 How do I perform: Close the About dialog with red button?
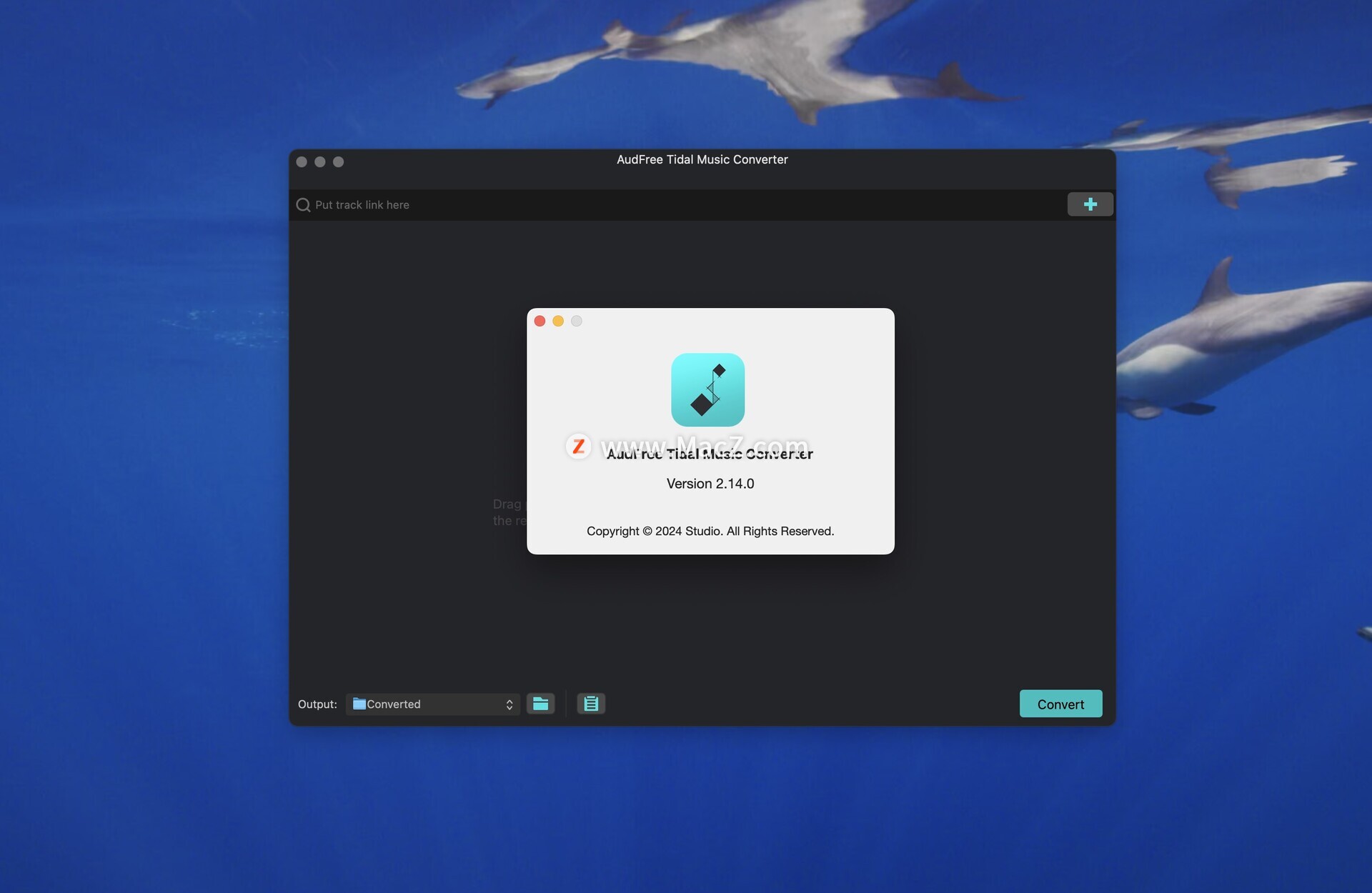tap(540, 321)
